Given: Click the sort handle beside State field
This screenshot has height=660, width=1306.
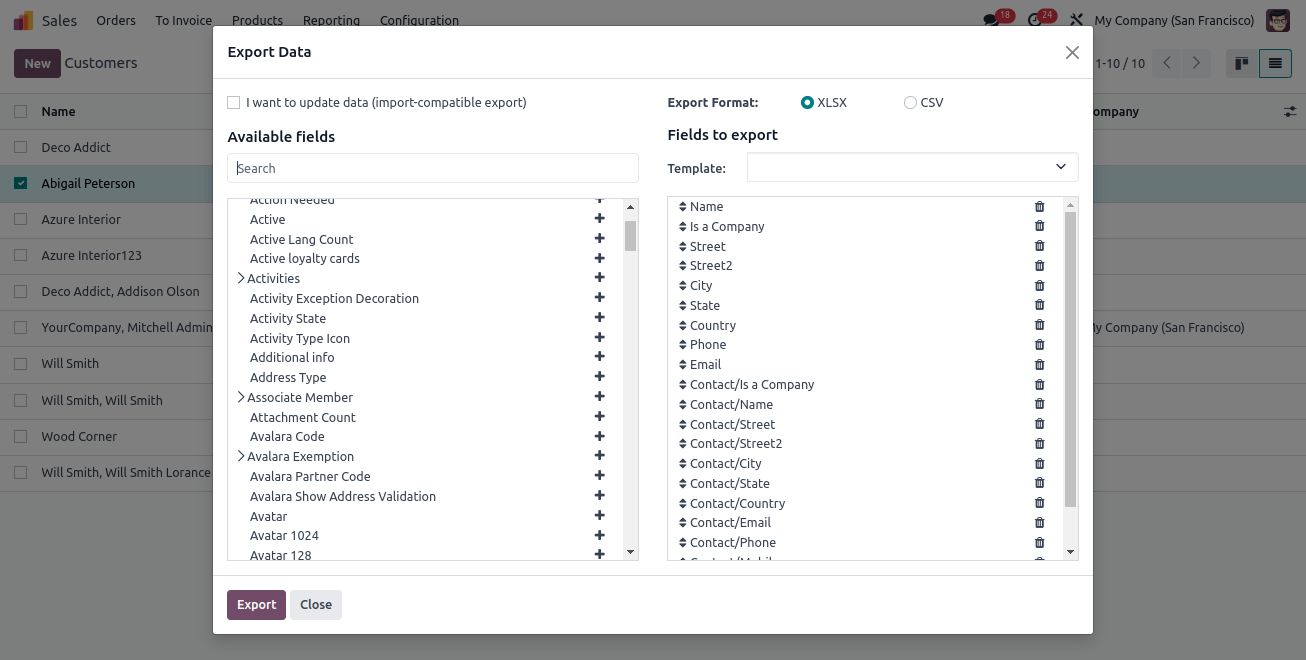Looking at the screenshot, I should (683, 305).
